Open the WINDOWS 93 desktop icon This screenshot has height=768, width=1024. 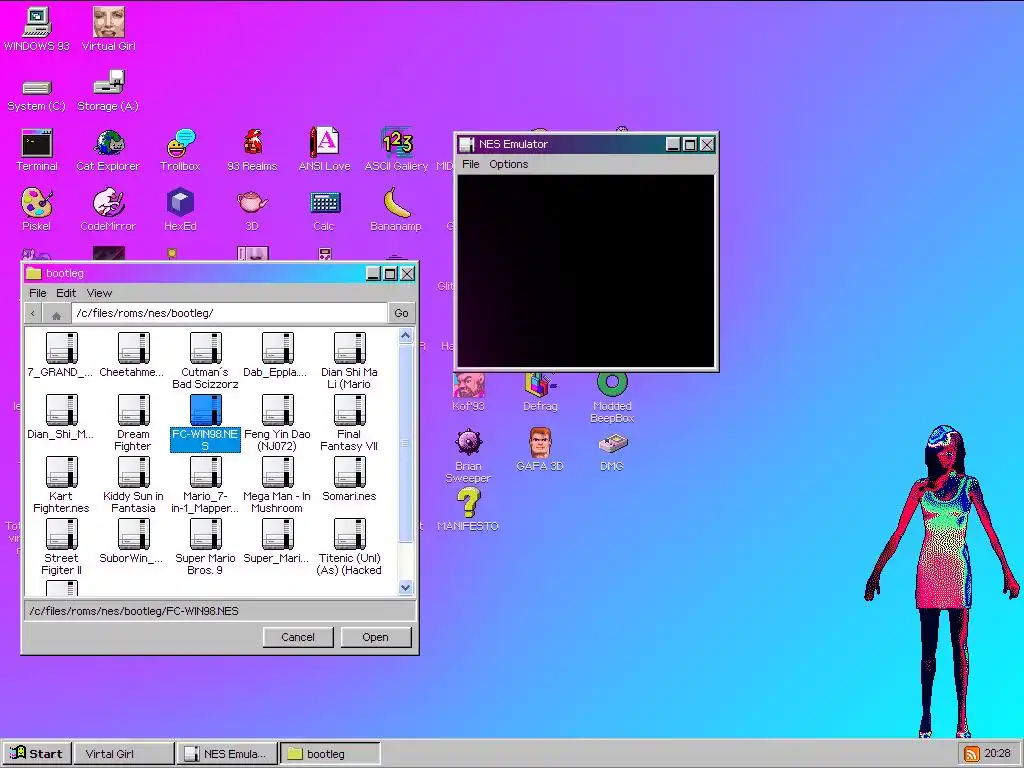click(x=37, y=29)
